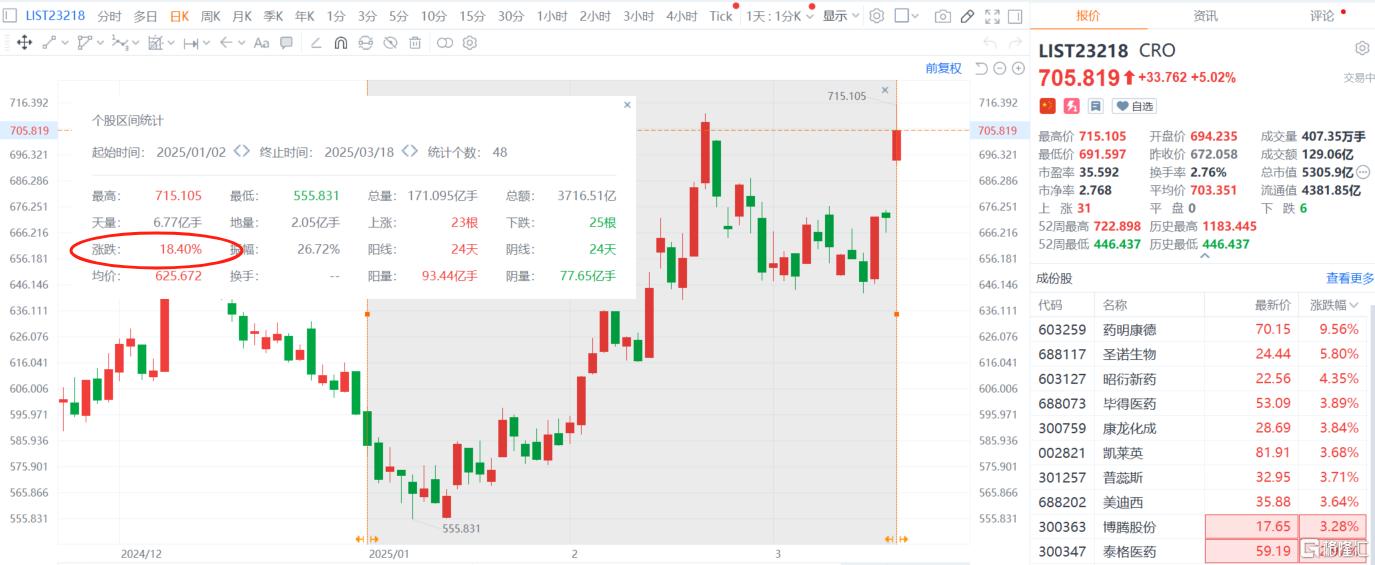Toggle the left sidebar panel icon
This screenshot has height=565, width=1375.
[x=9, y=16]
